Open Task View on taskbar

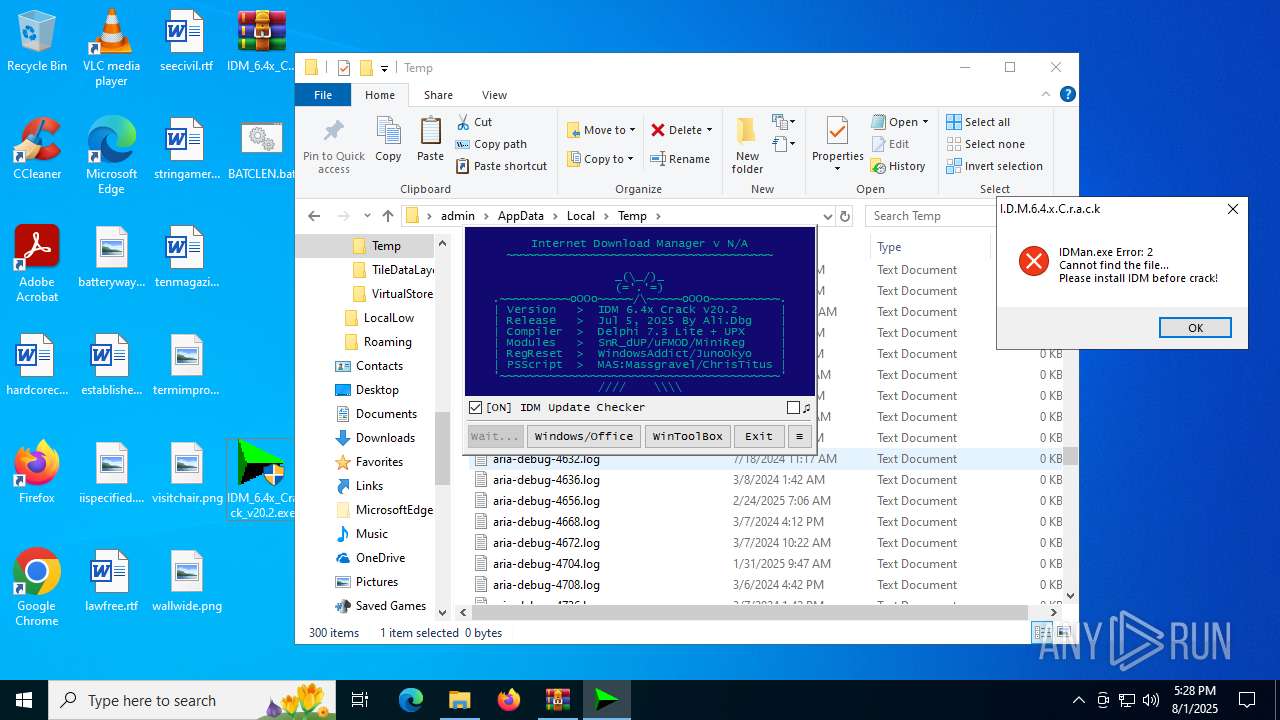click(x=361, y=700)
